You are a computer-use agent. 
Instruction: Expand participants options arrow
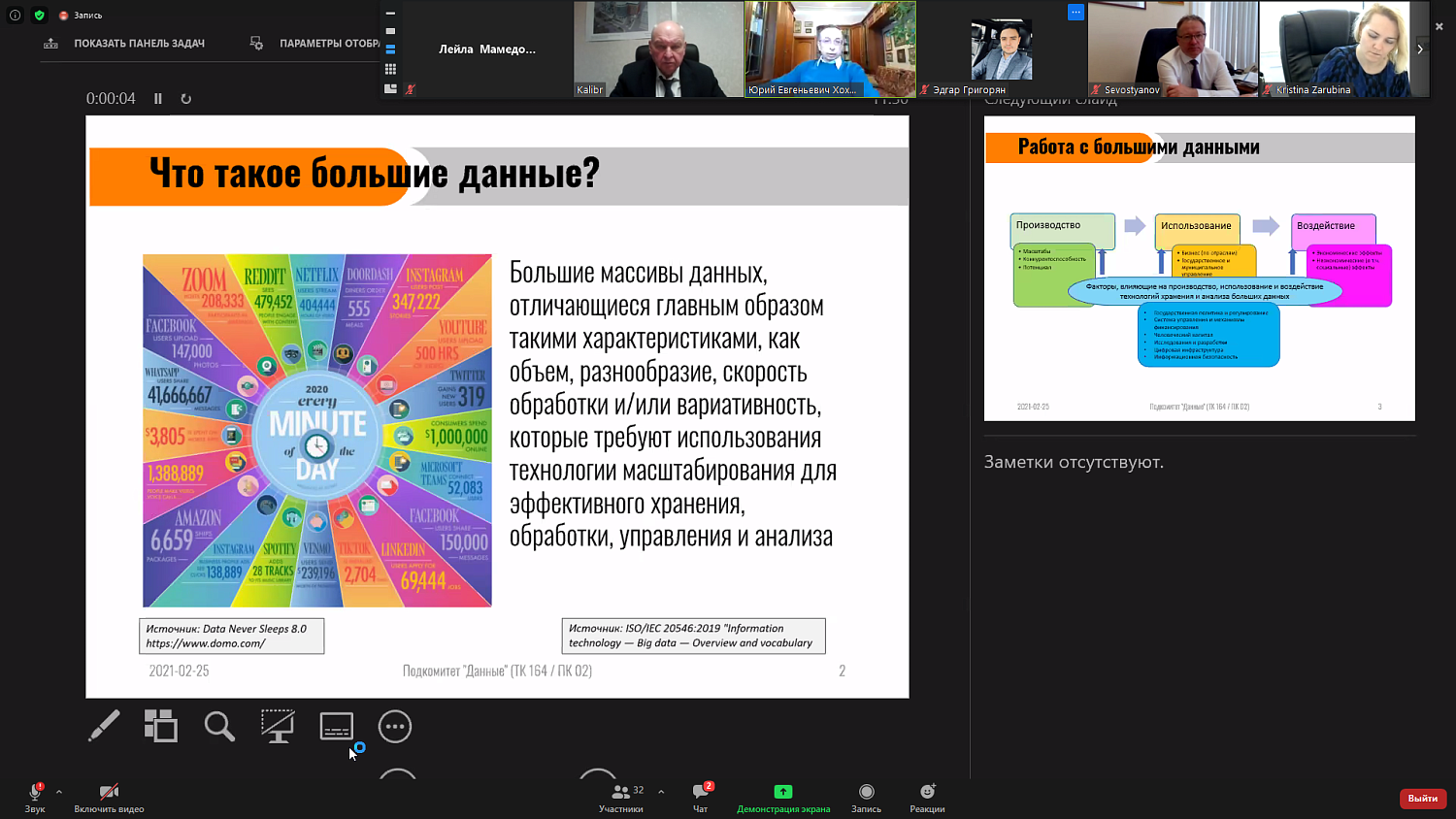pos(661,792)
